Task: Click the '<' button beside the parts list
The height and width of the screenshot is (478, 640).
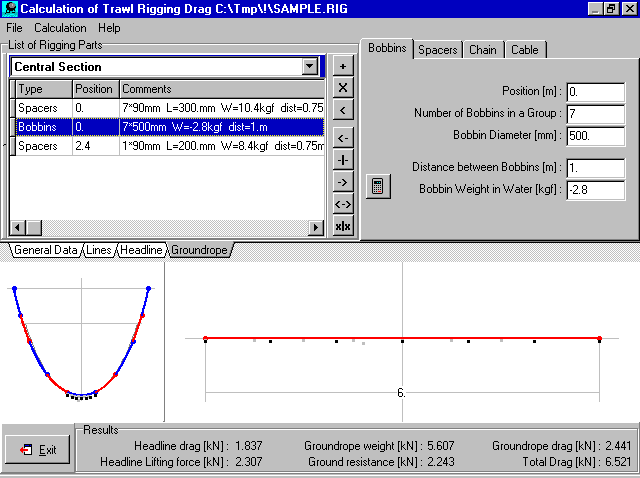Action: (x=343, y=109)
